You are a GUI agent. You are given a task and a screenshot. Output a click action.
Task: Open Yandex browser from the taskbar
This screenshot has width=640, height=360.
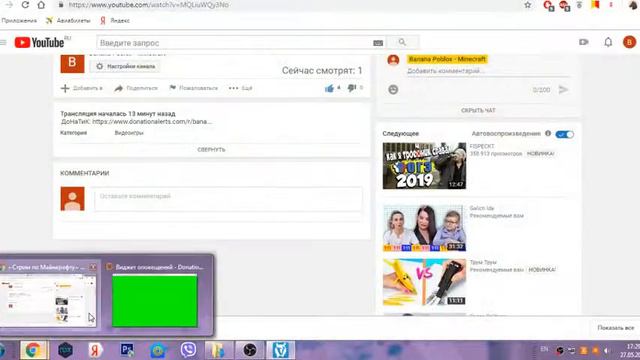point(96,350)
